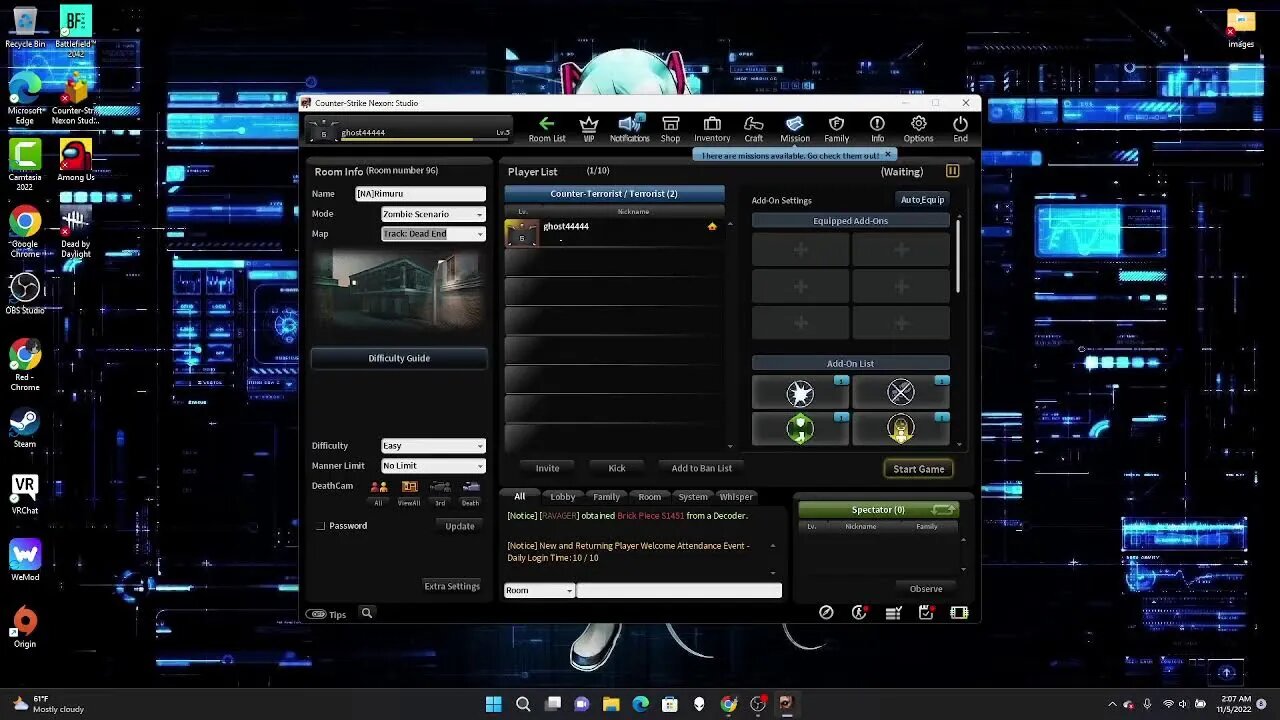The height and width of the screenshot is (720, 1280).
Task: Click the Dead End map thumbnail
Action: 399,290
